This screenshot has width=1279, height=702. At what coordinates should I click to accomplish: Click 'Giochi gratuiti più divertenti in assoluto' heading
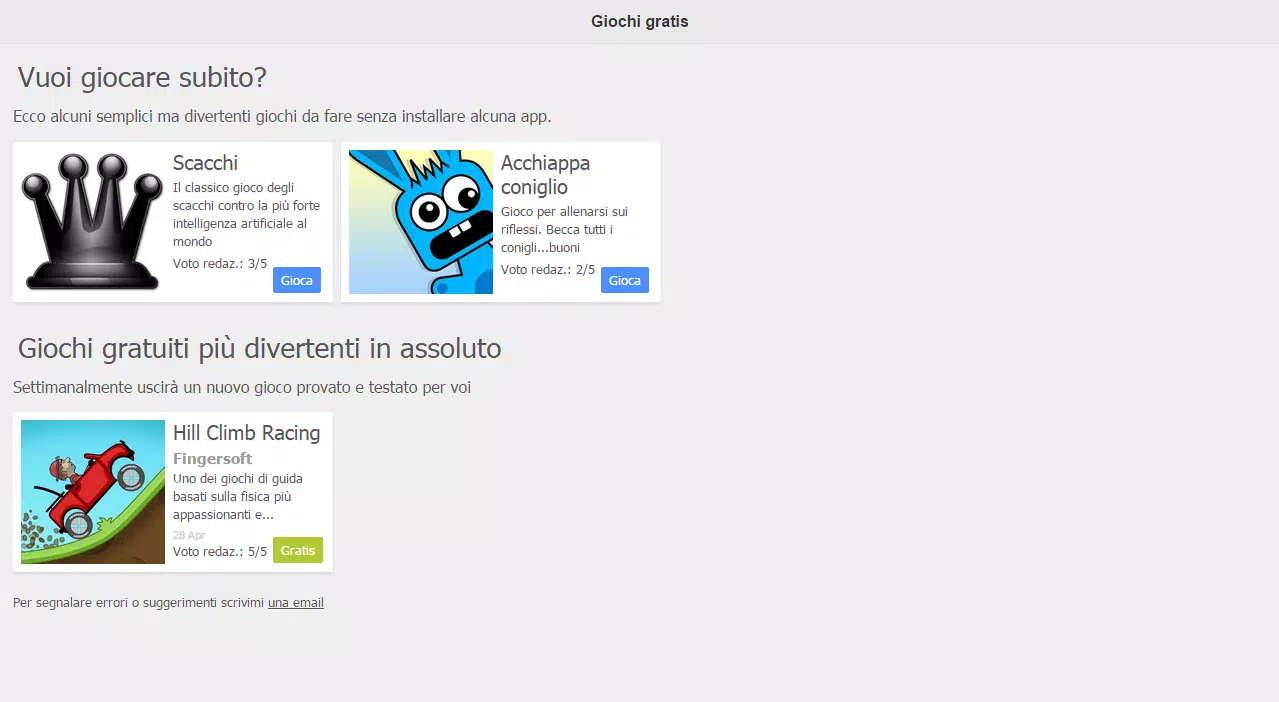point(260,348)
